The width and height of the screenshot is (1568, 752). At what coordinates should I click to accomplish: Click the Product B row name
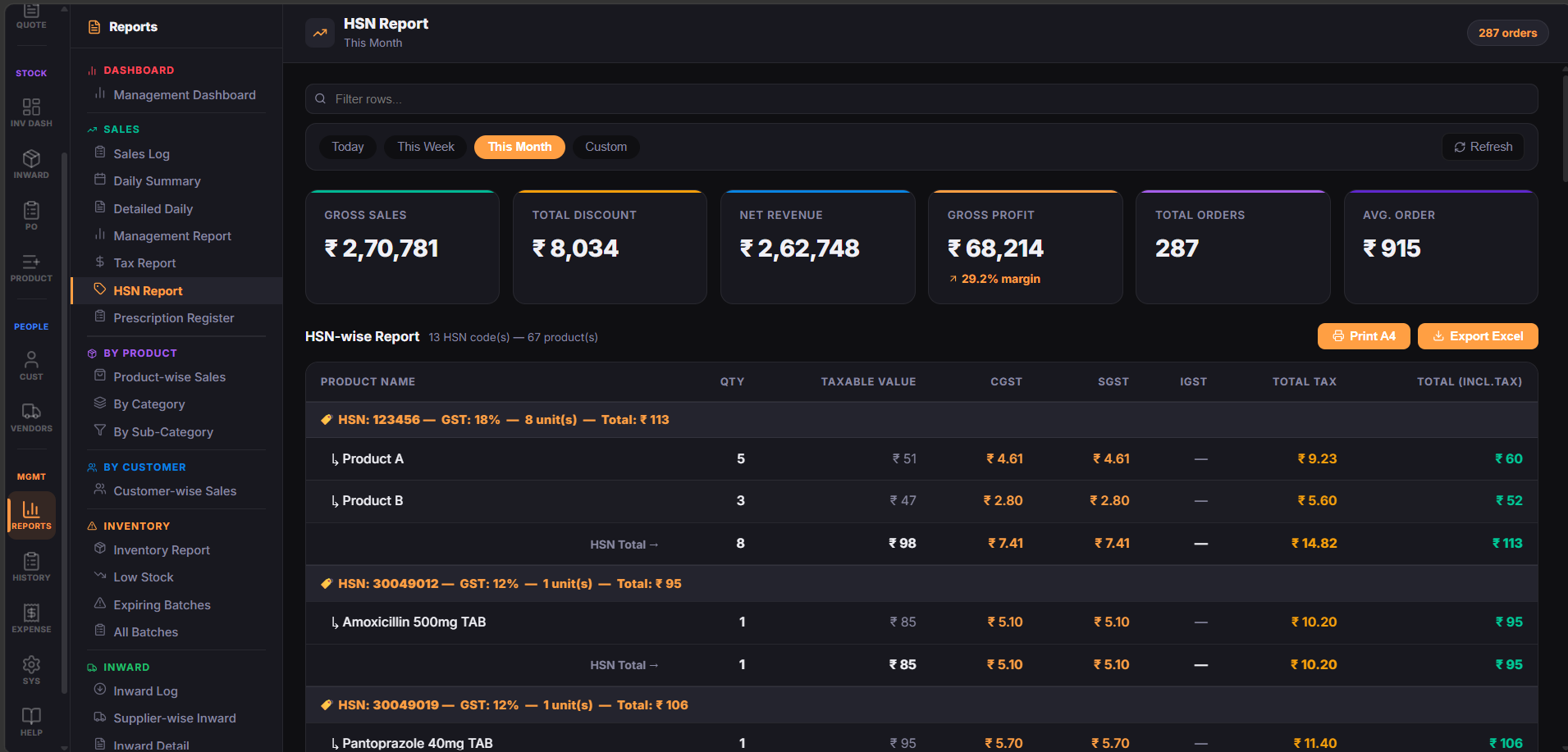pyautogui.click(x=373, y=501)
